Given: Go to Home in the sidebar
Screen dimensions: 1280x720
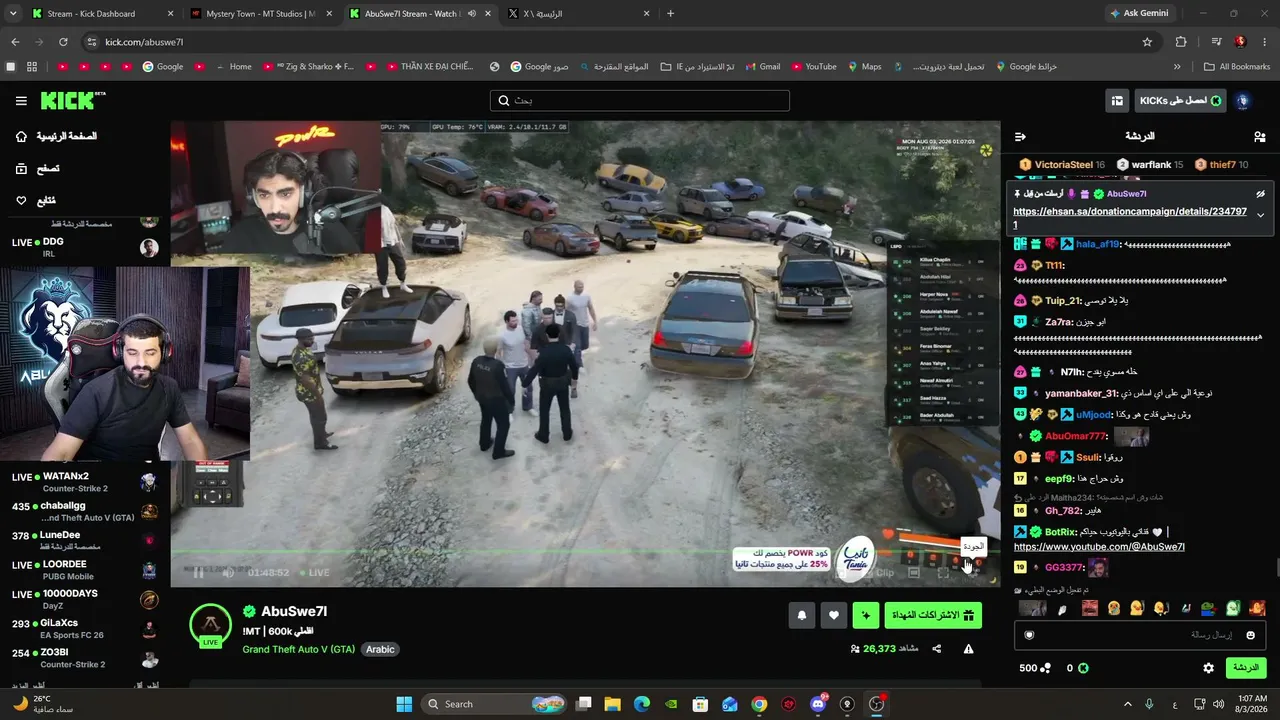Looking at the screenshot, I should coord(56,136).
